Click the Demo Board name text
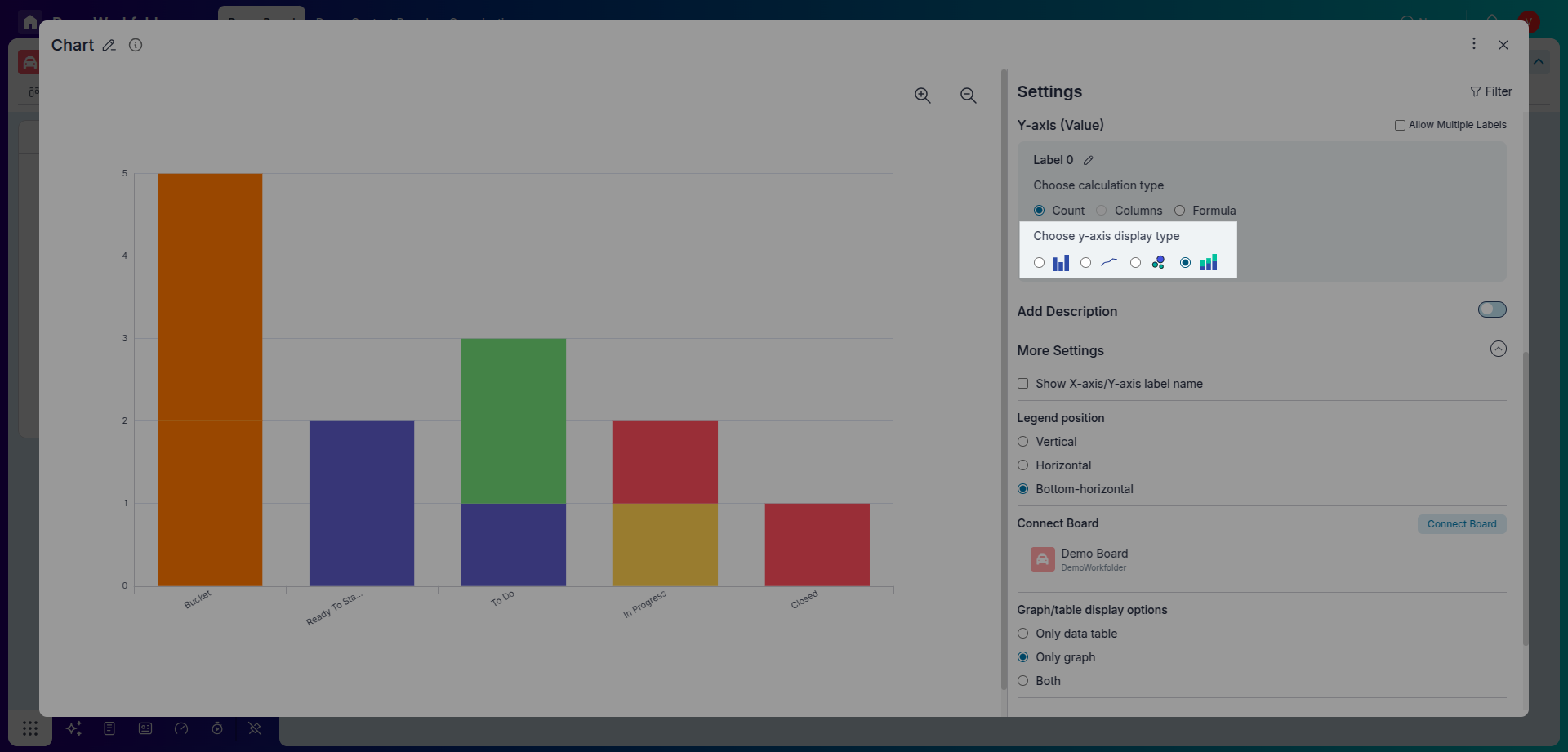The height and width of the screenshot is (752, 1568). [x=1094, y=554]
